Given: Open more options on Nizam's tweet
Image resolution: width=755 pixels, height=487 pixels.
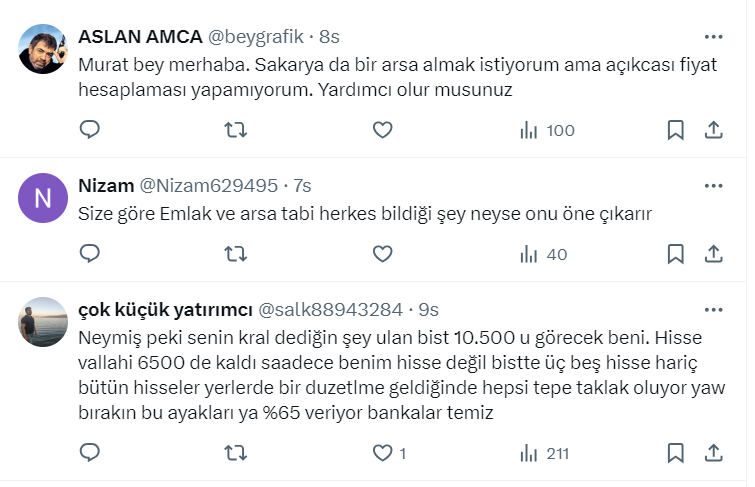Looking at the screenshot, I should click(x=713, y=186).
